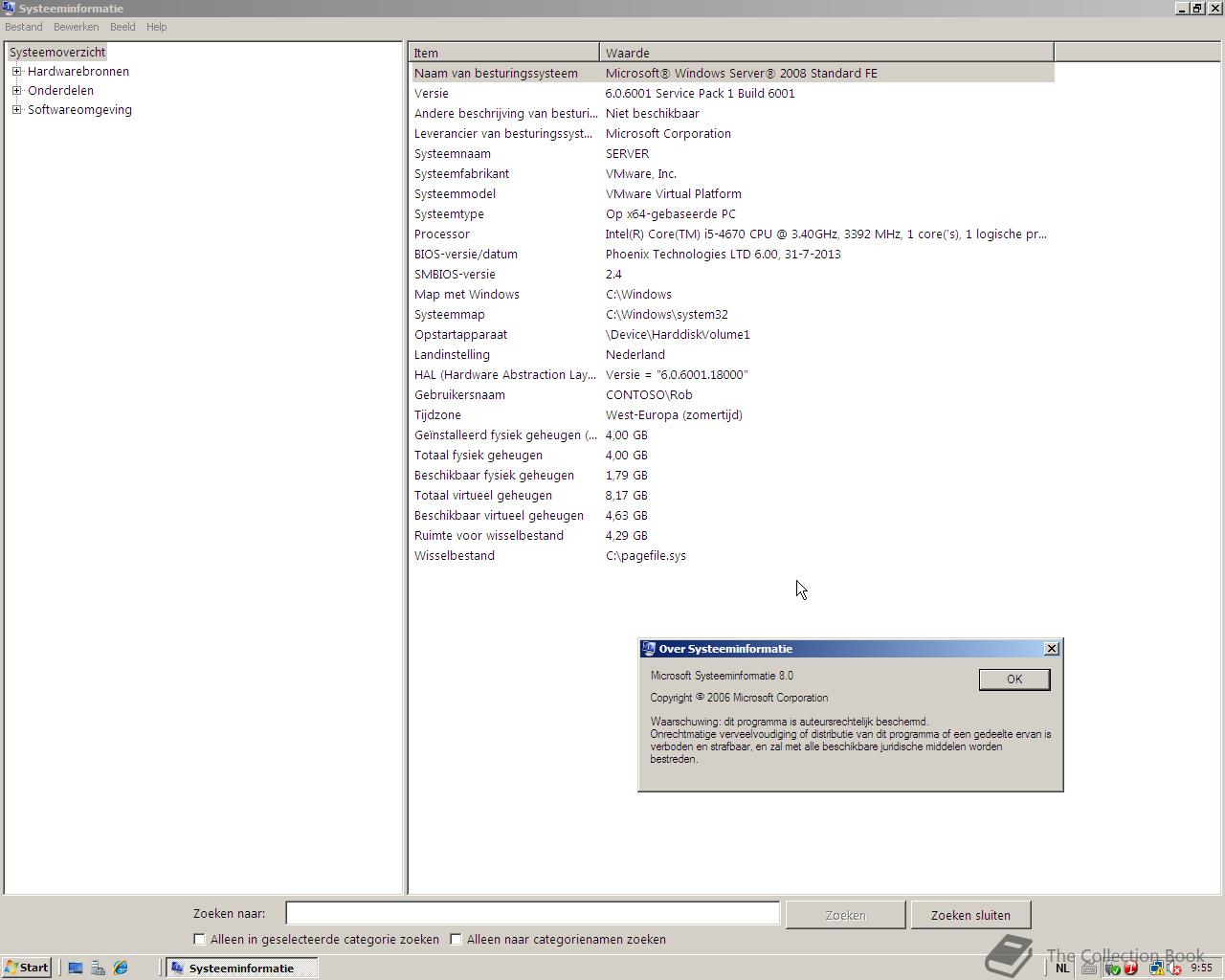Viewport: 1225px width, 980px height.
Task: Select the Map met Windows row
Action: pos(732,294)
